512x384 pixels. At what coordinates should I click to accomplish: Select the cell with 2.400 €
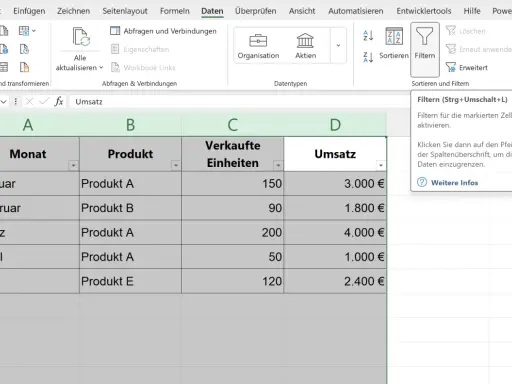click(x=335, y=281)
